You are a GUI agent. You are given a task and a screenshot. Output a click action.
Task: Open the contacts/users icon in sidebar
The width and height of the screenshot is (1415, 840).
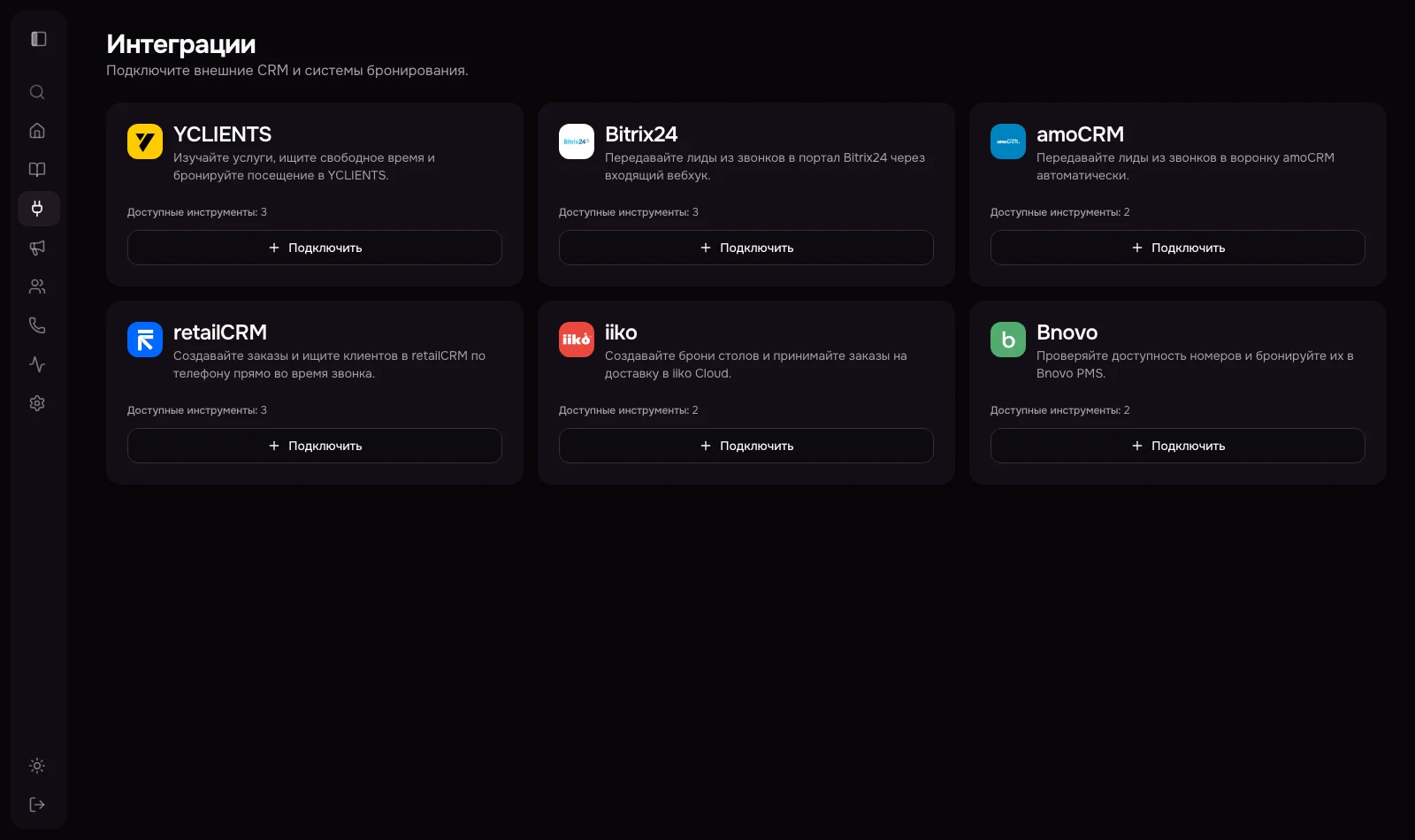tap(37, 286)
